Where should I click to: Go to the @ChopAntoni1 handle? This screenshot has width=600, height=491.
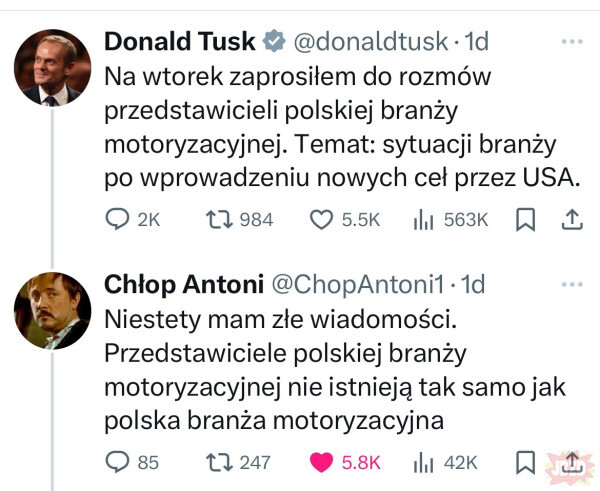357,284
